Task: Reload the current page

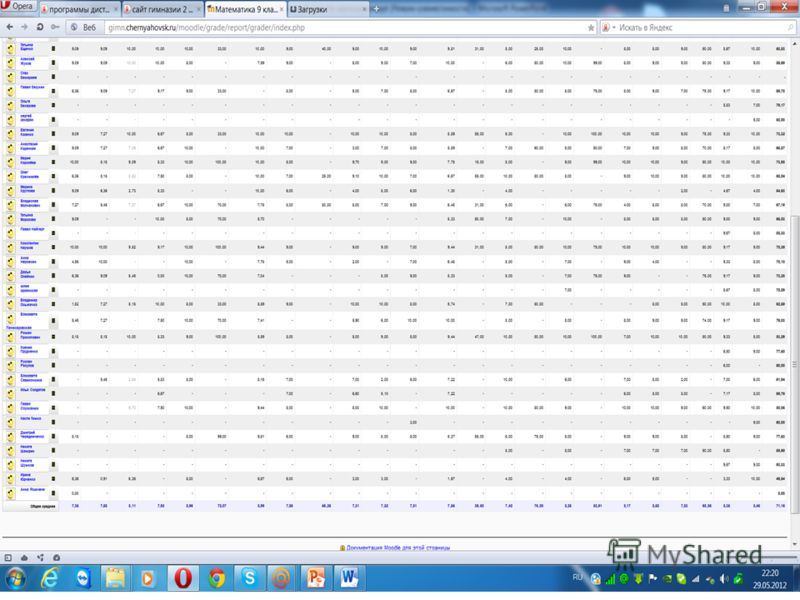Action: [40, 27]
